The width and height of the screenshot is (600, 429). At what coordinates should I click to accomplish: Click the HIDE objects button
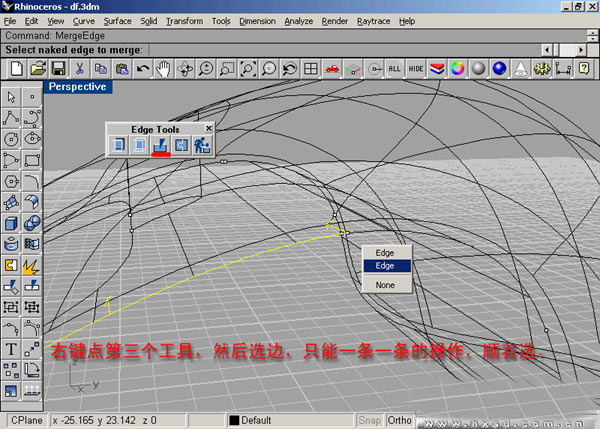coord(416,68)
